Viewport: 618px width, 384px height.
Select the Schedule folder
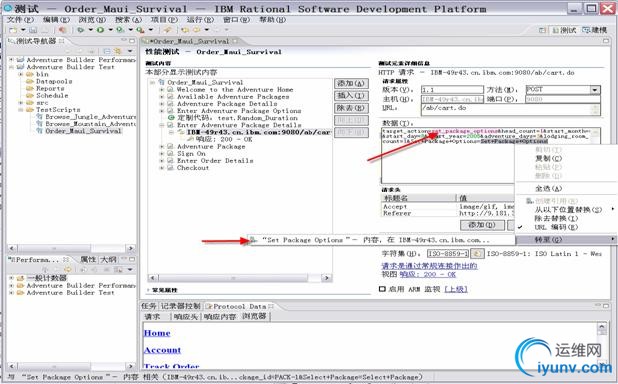pyautogui.click(x=52, y=95)
